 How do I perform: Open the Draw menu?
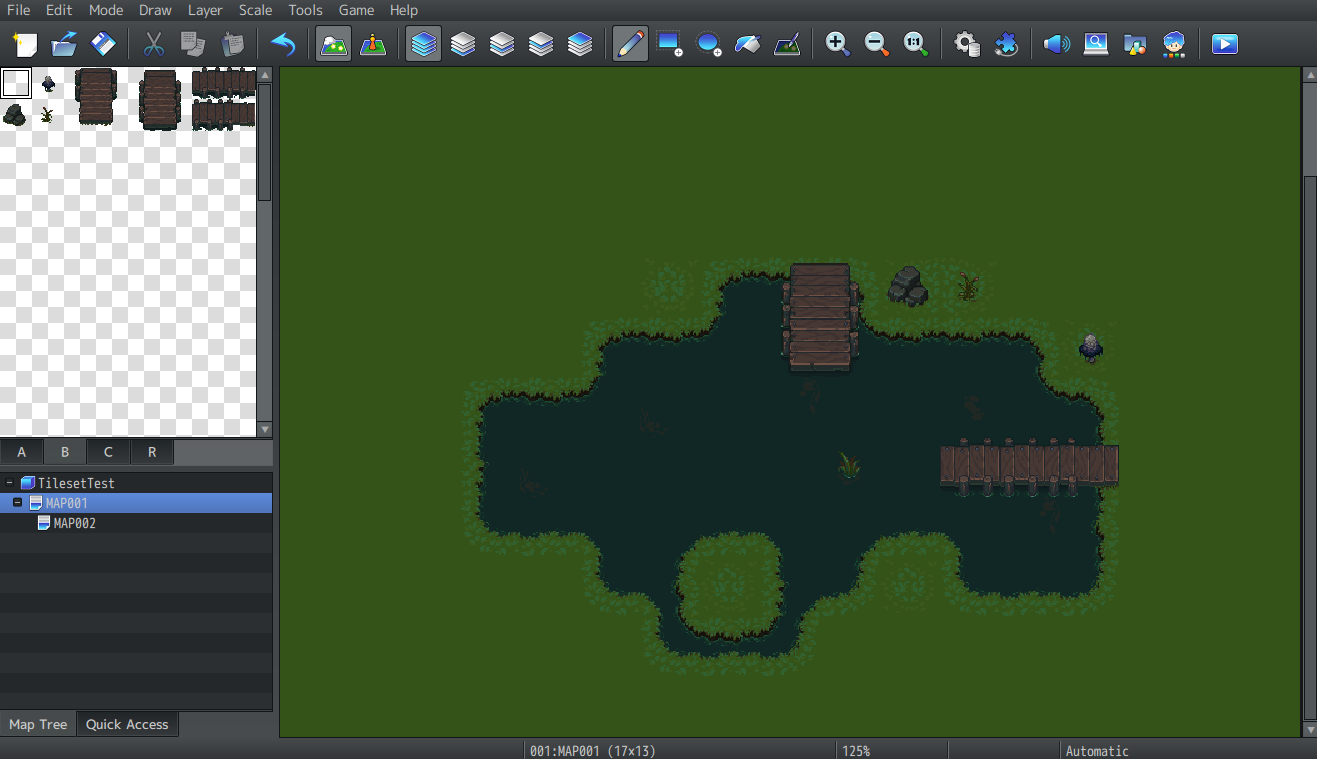click(155, 10)
